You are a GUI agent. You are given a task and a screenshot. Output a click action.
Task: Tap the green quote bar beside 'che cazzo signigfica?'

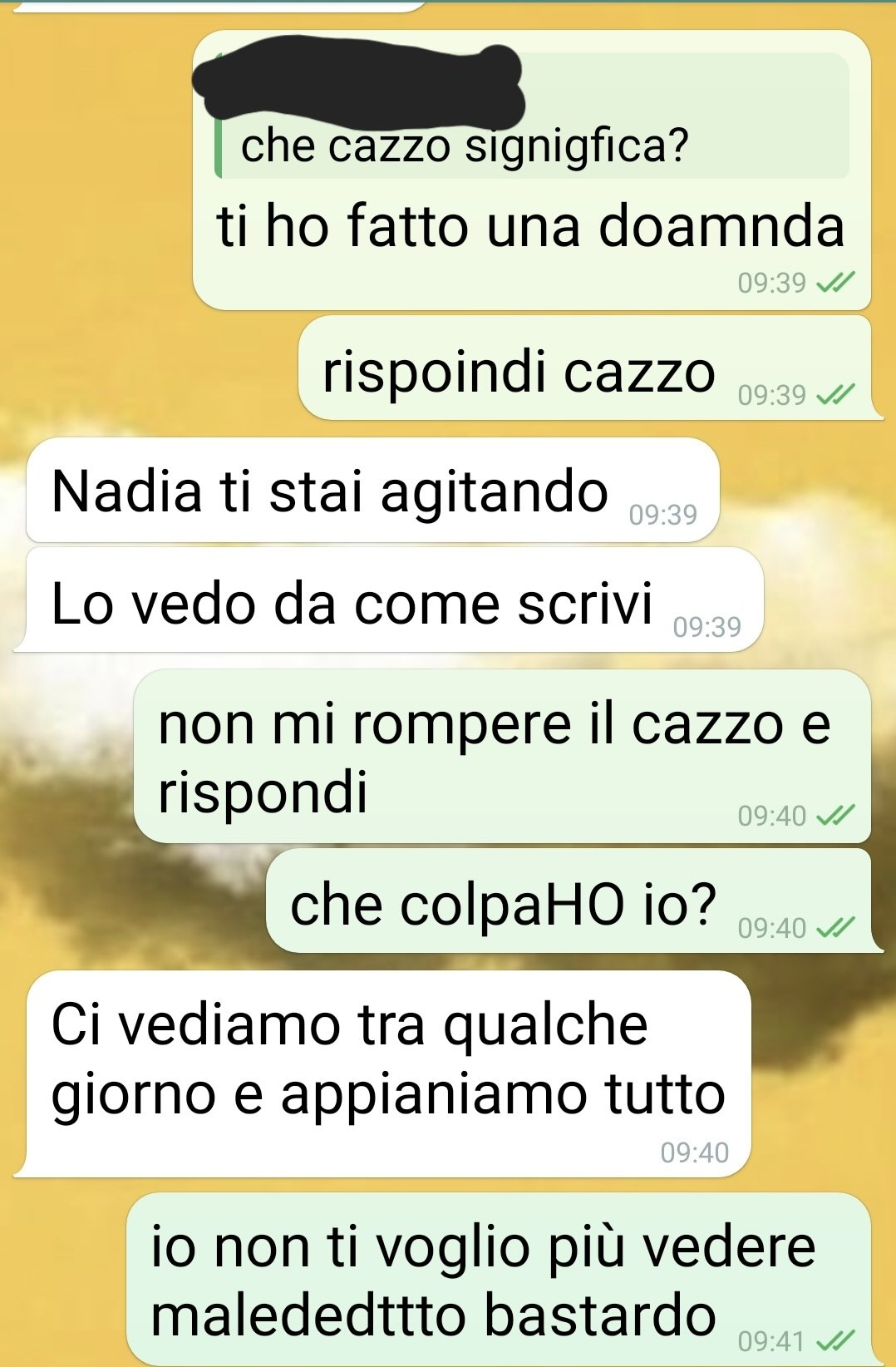pos(218,150)
